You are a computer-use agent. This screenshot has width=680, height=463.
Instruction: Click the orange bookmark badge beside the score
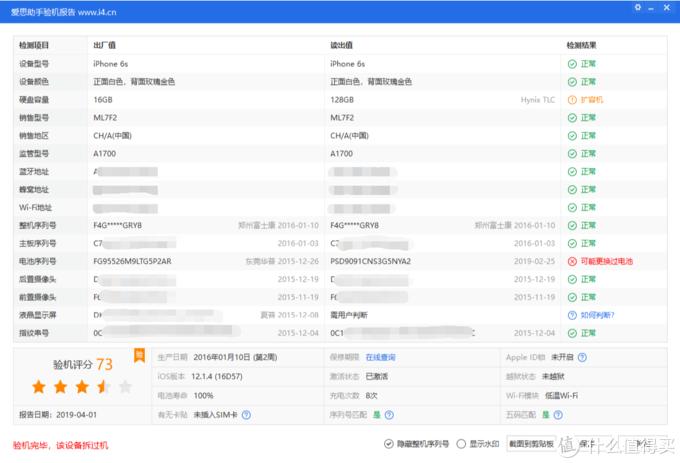coord(139,356)
